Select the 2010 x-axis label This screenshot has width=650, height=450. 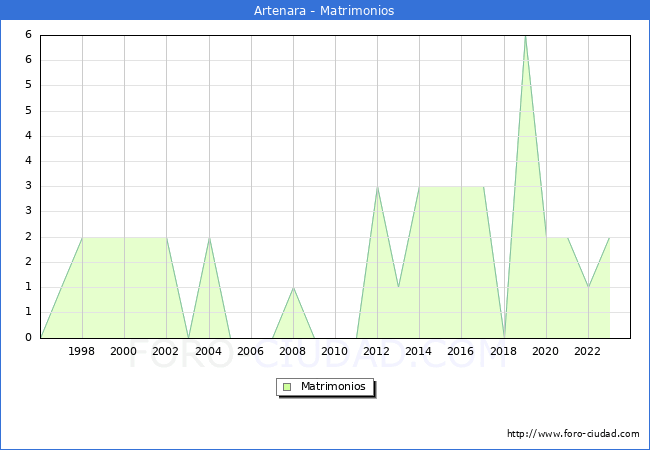pos(335,351)
